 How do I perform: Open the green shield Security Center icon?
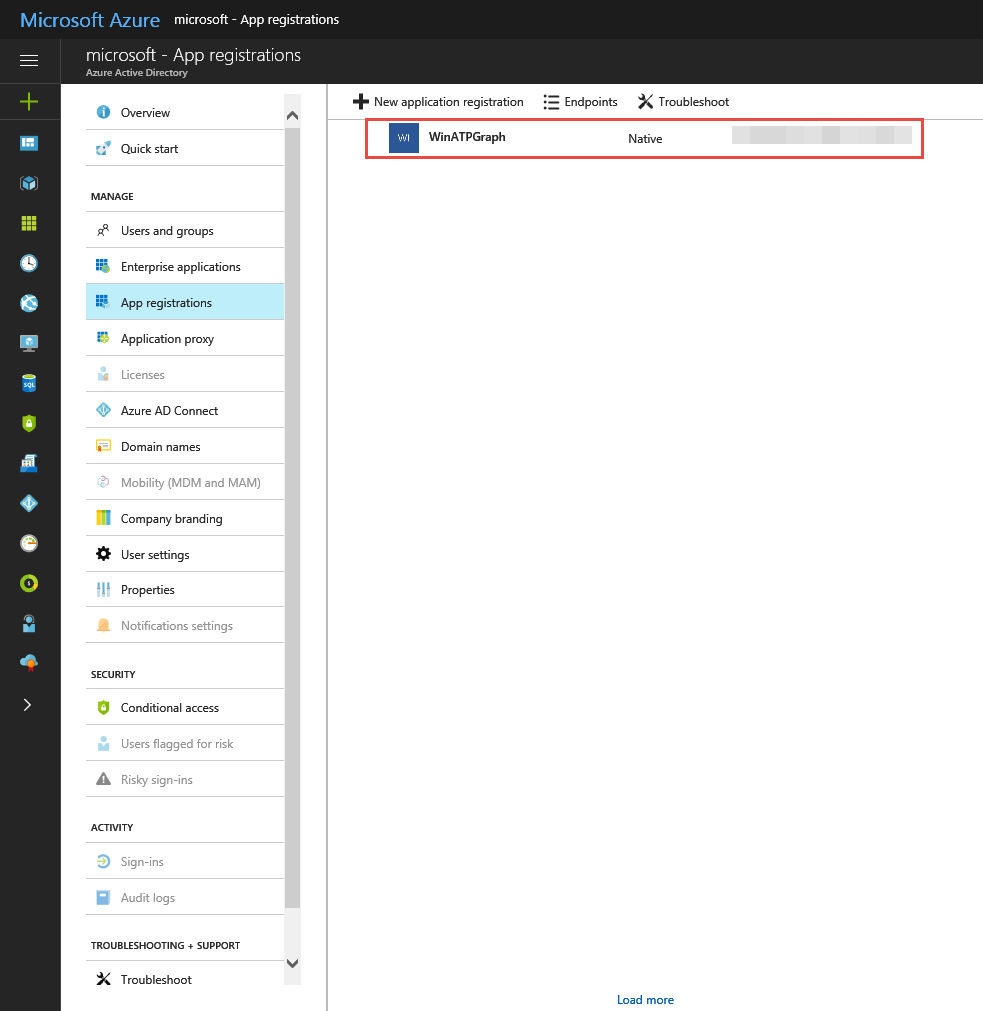pyautogui.click(x=29, y=423)
